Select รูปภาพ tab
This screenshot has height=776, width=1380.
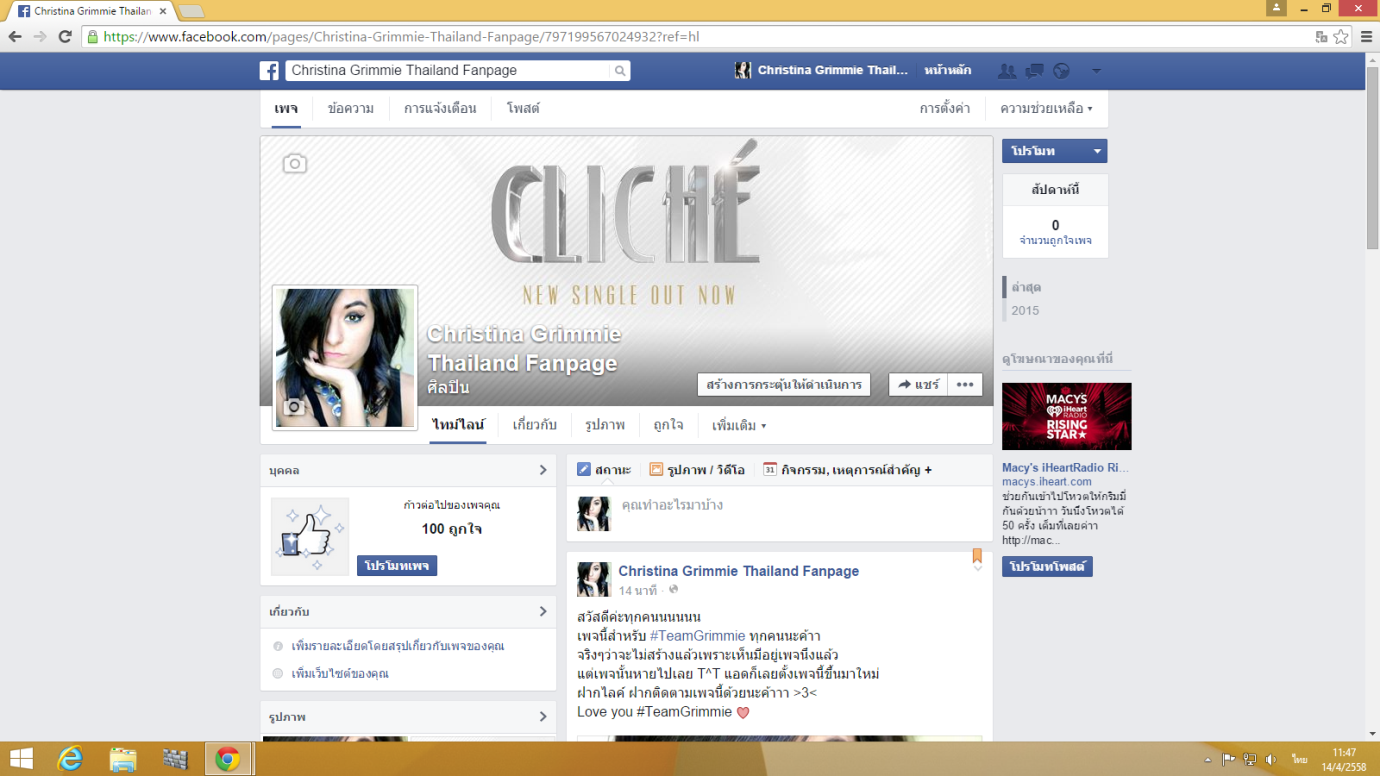pyautogui.click(x=605, y=425)
